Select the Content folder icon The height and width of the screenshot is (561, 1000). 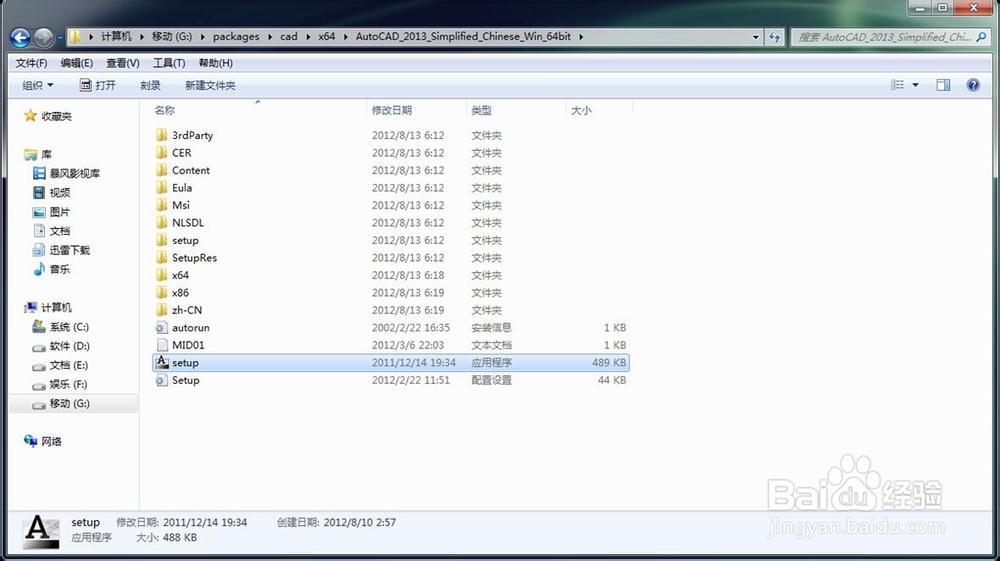[x=162, y=170]
